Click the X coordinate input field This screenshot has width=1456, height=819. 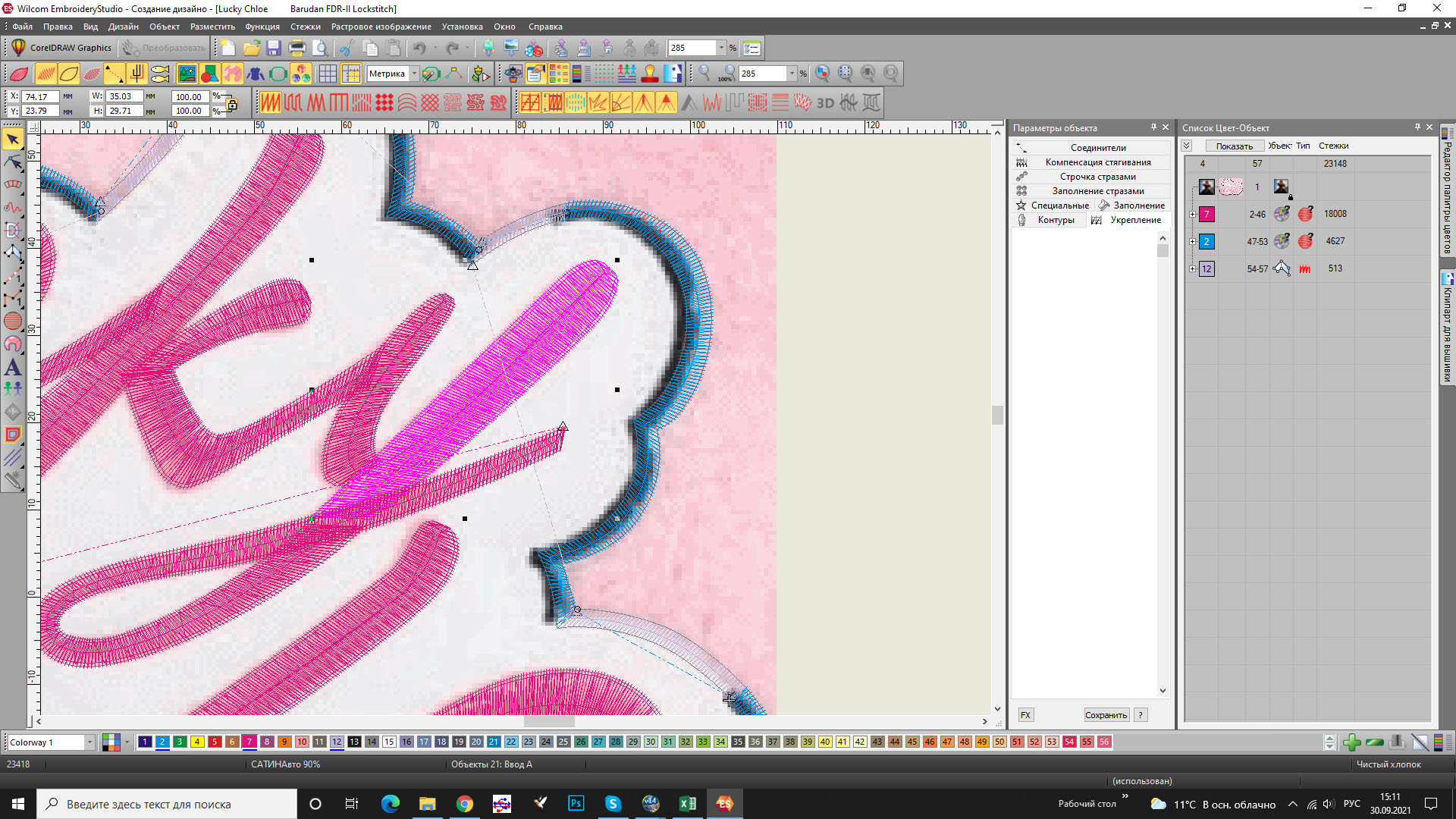click(39, 97)
